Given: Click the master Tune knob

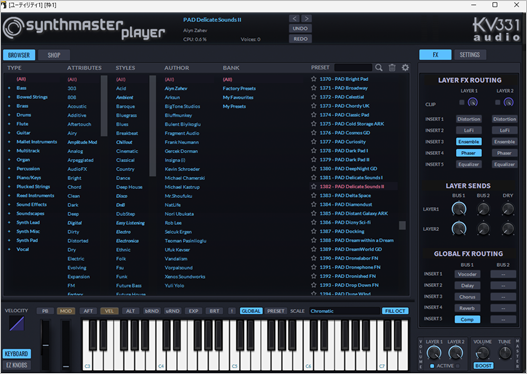Looking at the screenshot, I should tap(505, 353).
